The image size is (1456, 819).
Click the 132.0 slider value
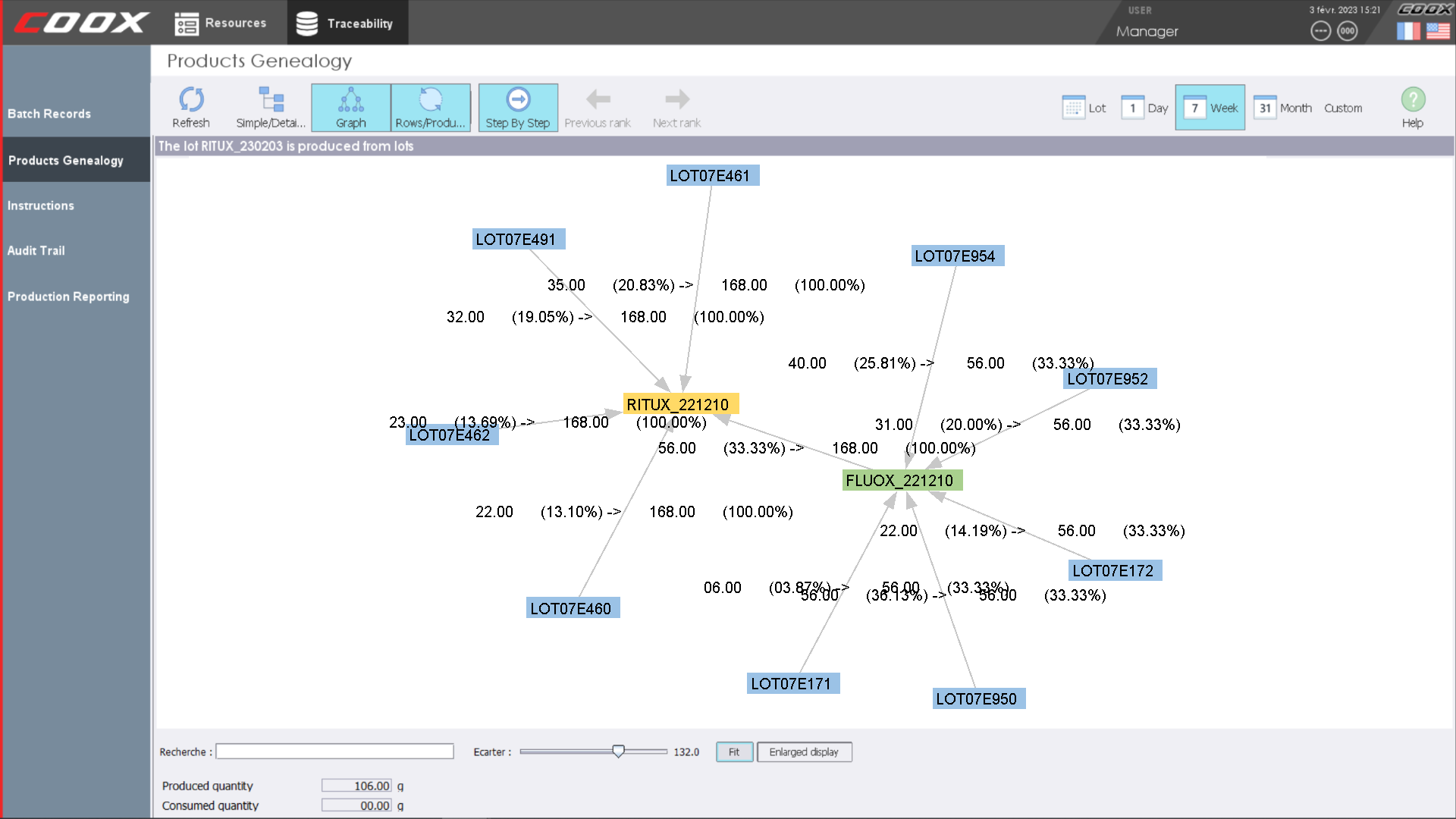click(686, 752)
